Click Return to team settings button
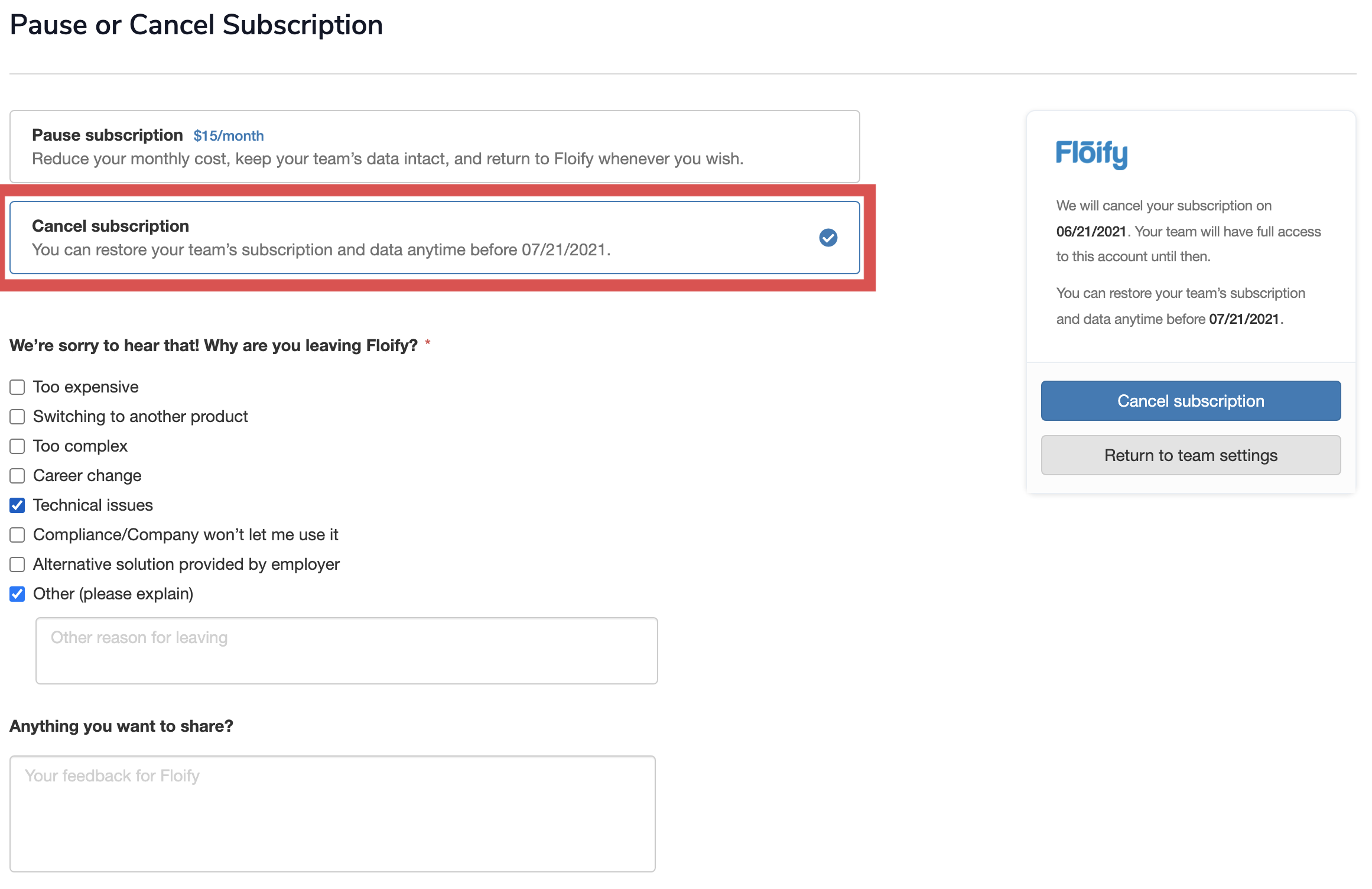1372x889 pixels. [x=1191, y=455]
